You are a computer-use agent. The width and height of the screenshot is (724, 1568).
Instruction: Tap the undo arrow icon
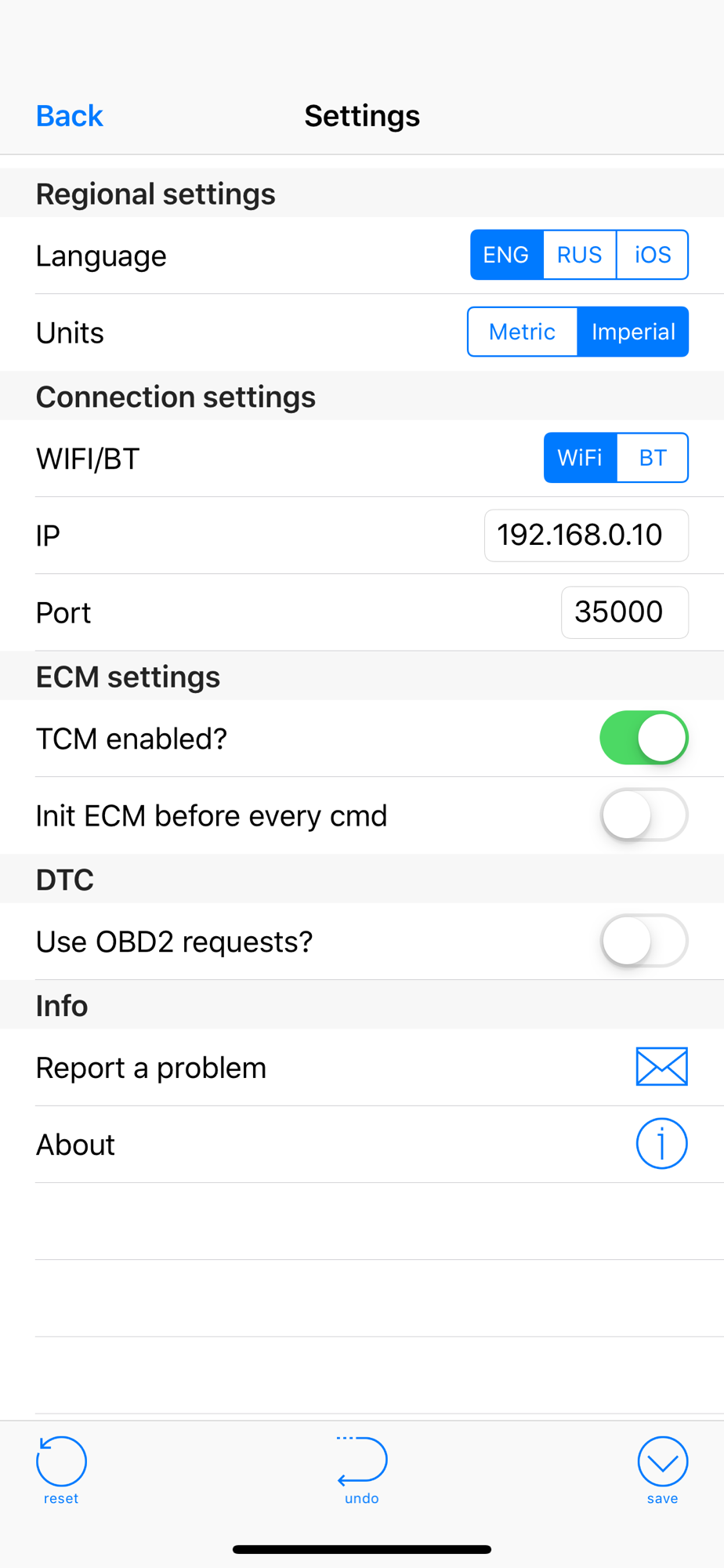pos(362,1461)
